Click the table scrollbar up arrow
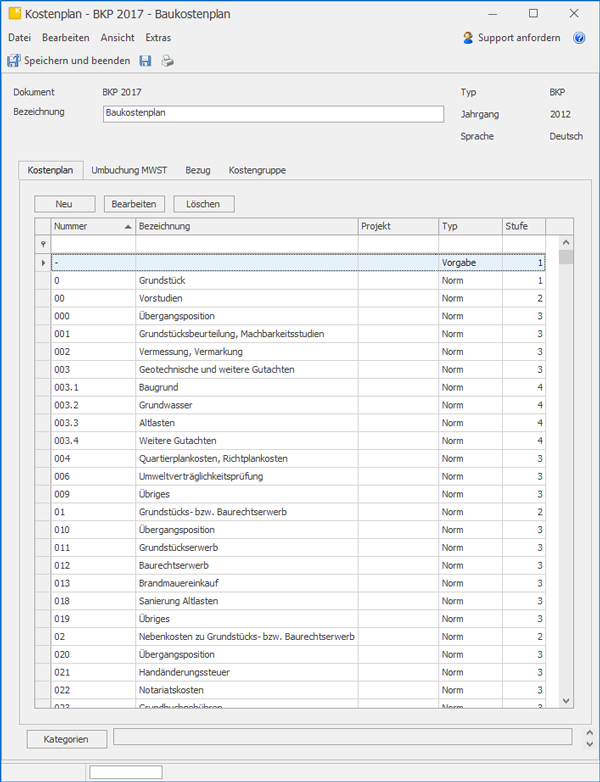Screen dimensions: 600x782 [x=566, y=243]
